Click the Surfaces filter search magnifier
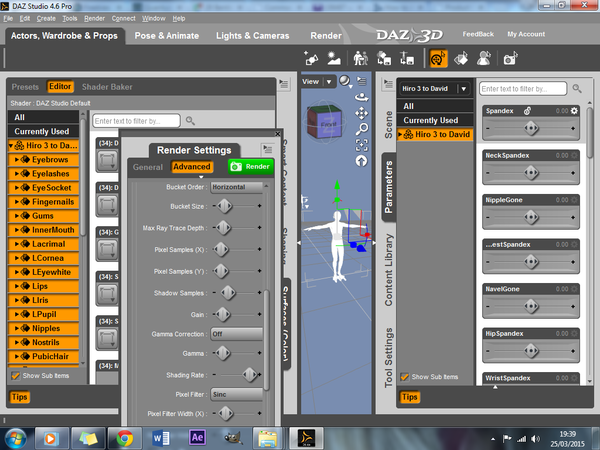 coord(190,121)
